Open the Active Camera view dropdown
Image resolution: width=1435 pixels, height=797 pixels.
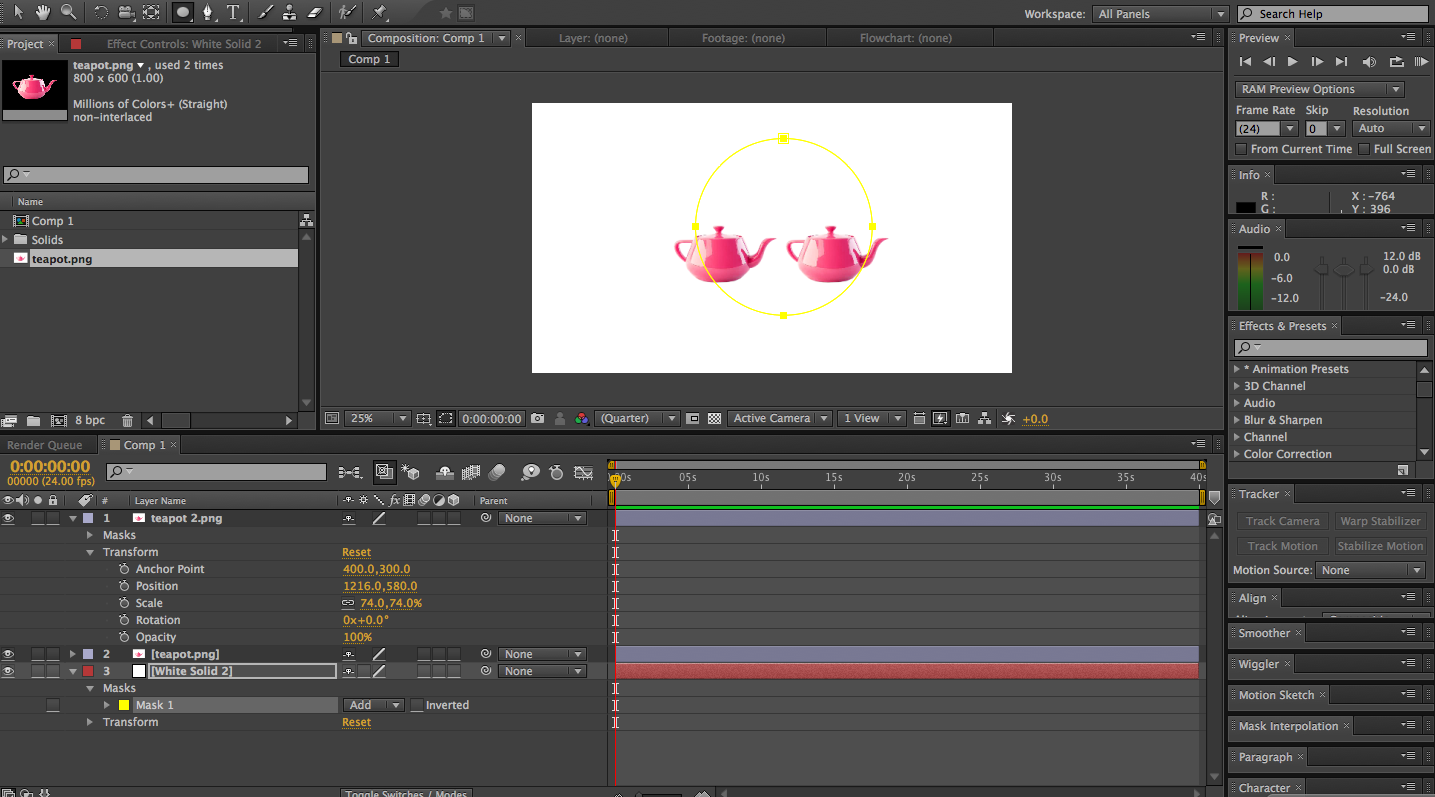(x=780, y=418)
